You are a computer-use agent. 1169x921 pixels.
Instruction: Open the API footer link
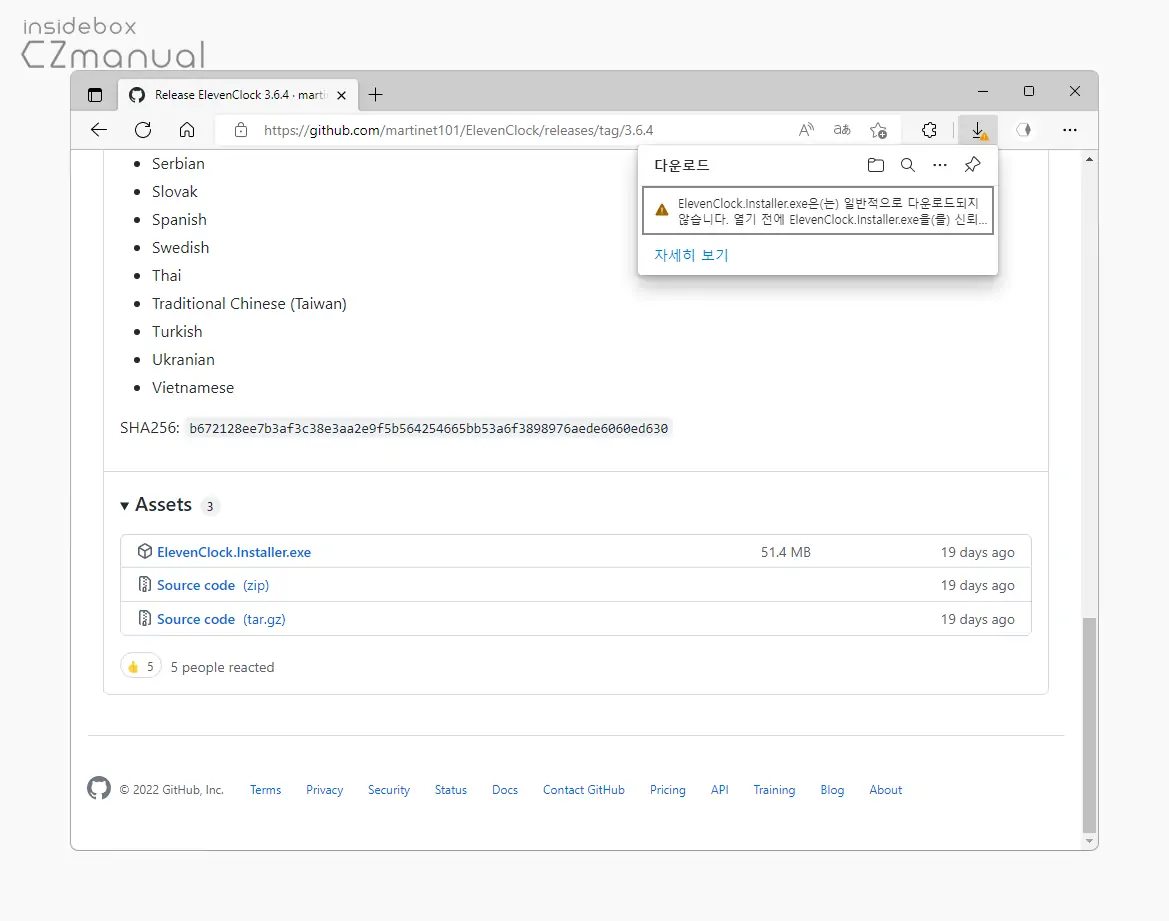(719, 790)
